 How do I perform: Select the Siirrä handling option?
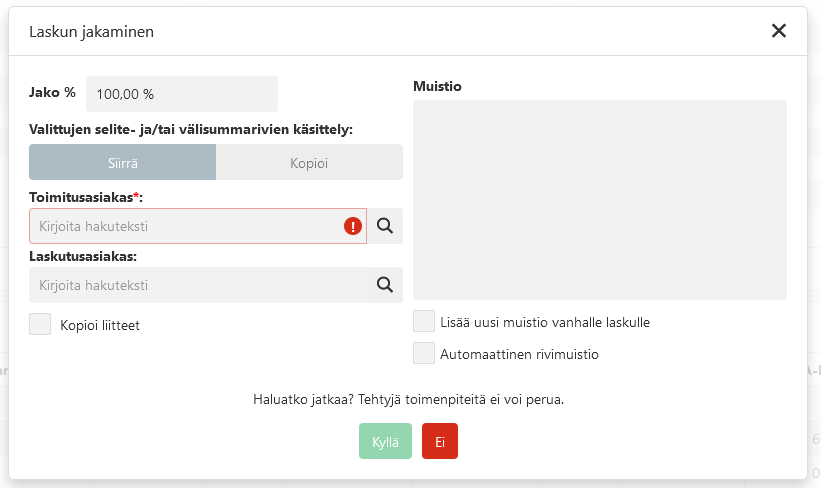pyautogui.click(x=123, y=162)
